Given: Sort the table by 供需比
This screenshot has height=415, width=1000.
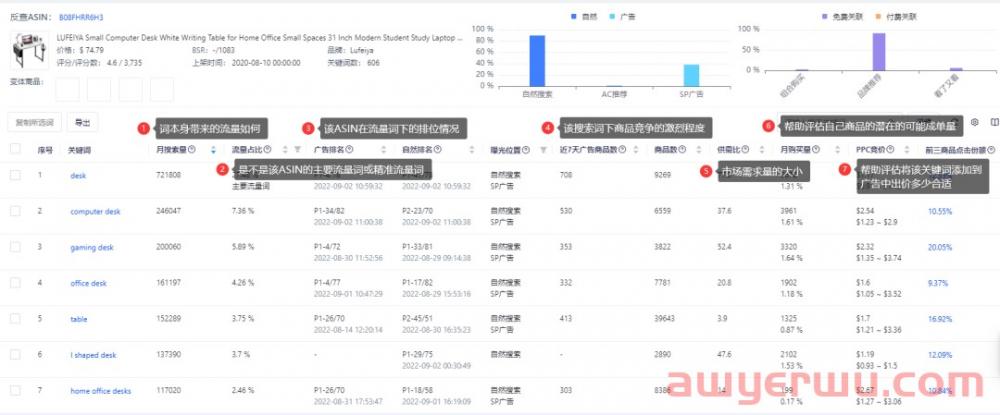Looking at the screenshot, I should click(760, 150).
